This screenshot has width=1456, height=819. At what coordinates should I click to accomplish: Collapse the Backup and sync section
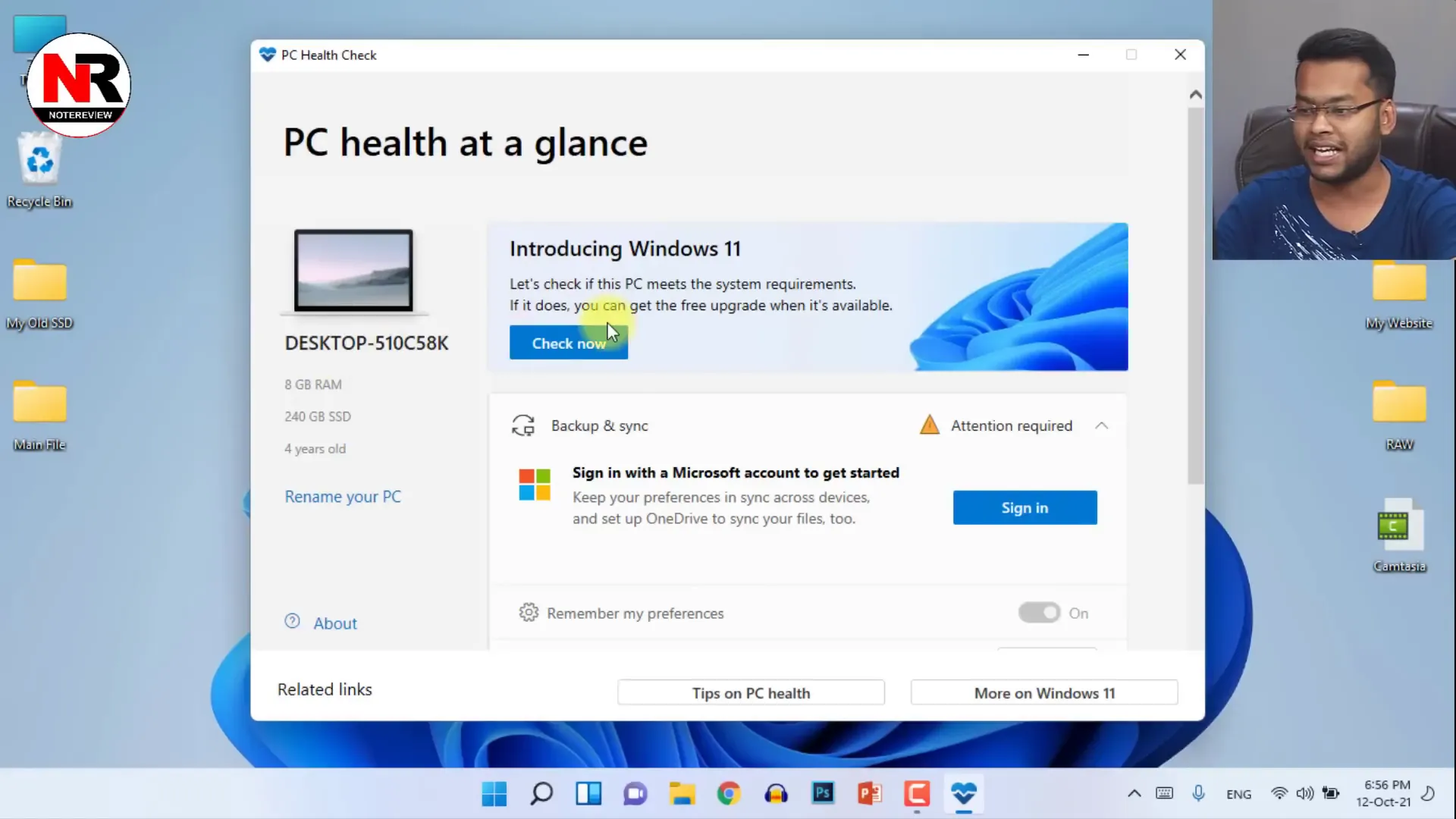click(x=1101, y=425)
